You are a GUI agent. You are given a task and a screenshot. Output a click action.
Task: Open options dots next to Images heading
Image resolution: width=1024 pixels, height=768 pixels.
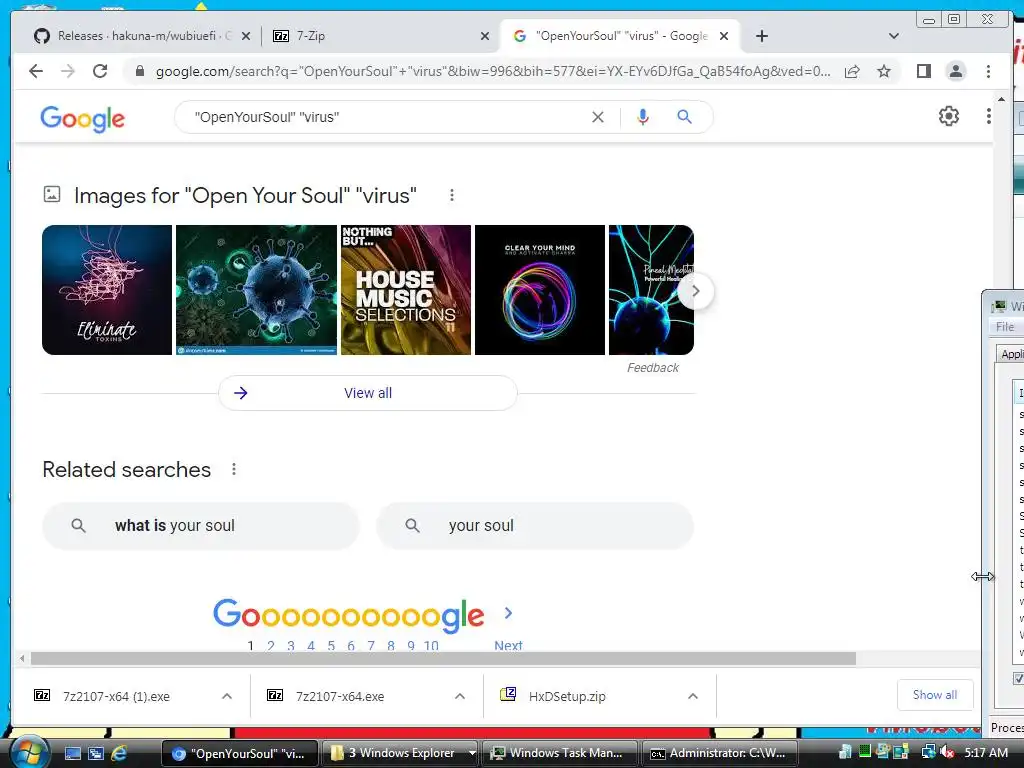coord(451,195)
